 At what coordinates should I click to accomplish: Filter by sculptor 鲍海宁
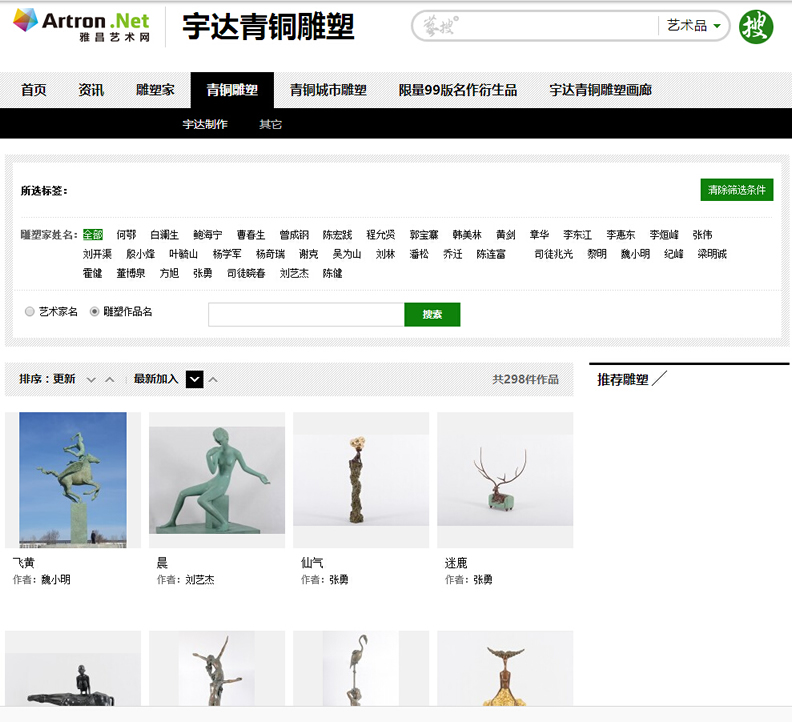(x=208, y=235)
